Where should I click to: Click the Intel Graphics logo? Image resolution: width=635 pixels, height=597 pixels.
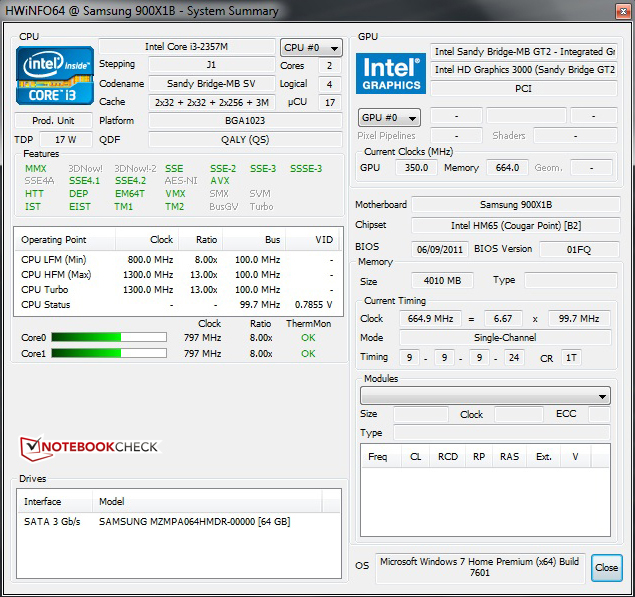click(391, 73)
